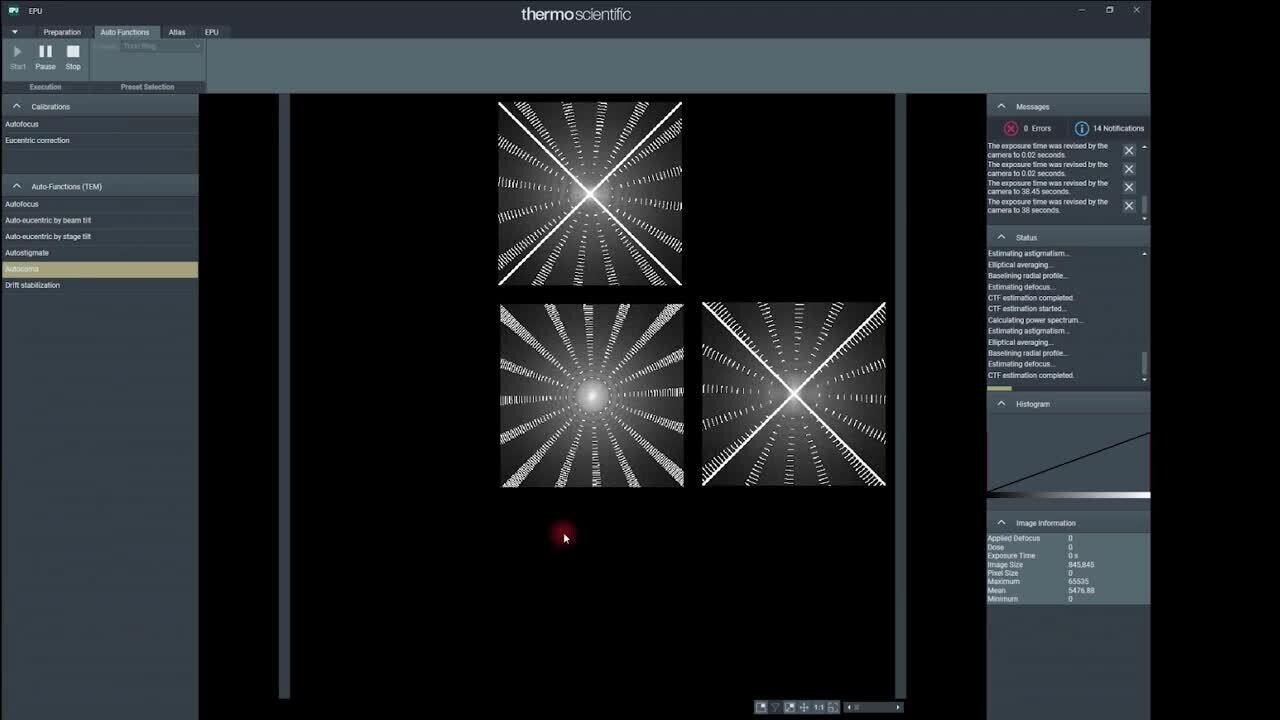Click the zoom slider in the viewer toolbar
The image size is (1280, 720).
(874, 707)
